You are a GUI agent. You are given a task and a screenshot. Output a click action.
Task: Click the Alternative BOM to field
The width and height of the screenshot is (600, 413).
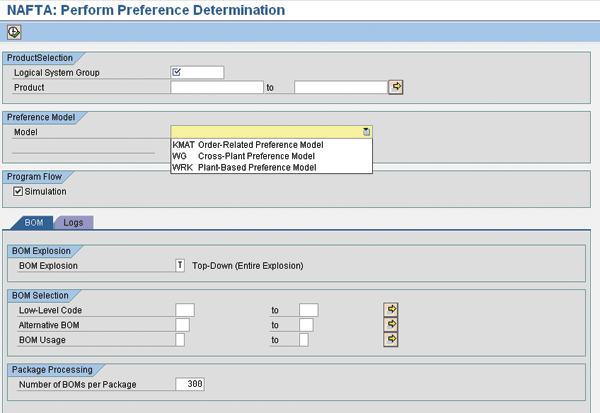click(x=306, y=325)
